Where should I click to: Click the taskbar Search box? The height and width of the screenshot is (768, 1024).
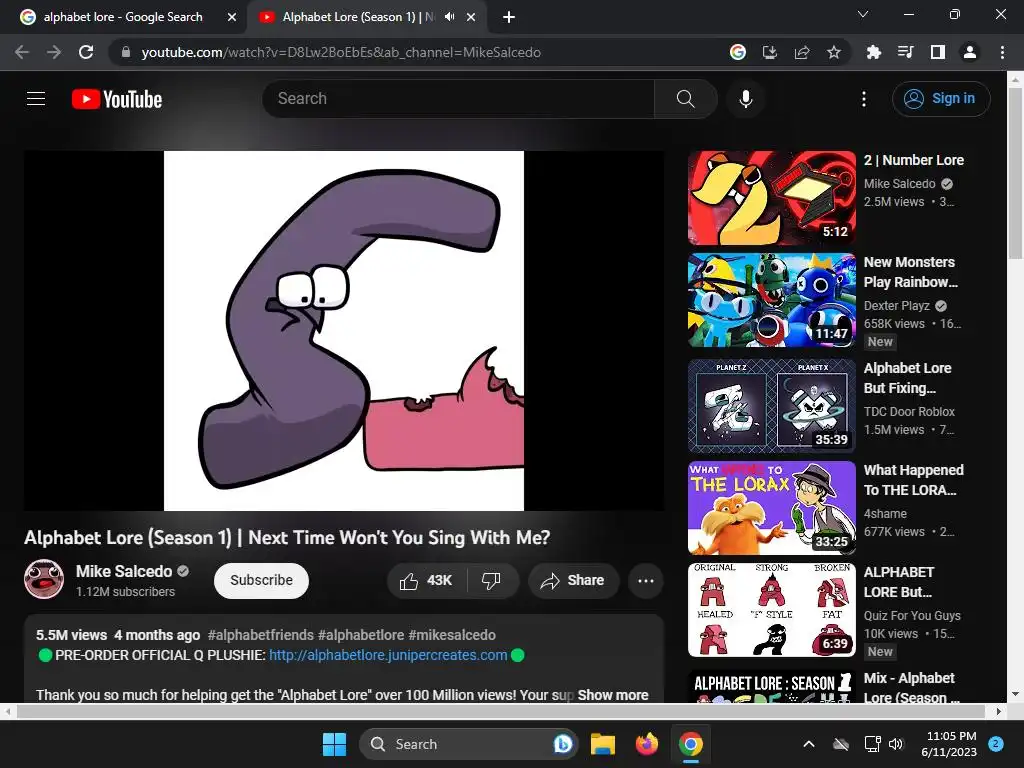pyautogui.click(x=468, y=744)
